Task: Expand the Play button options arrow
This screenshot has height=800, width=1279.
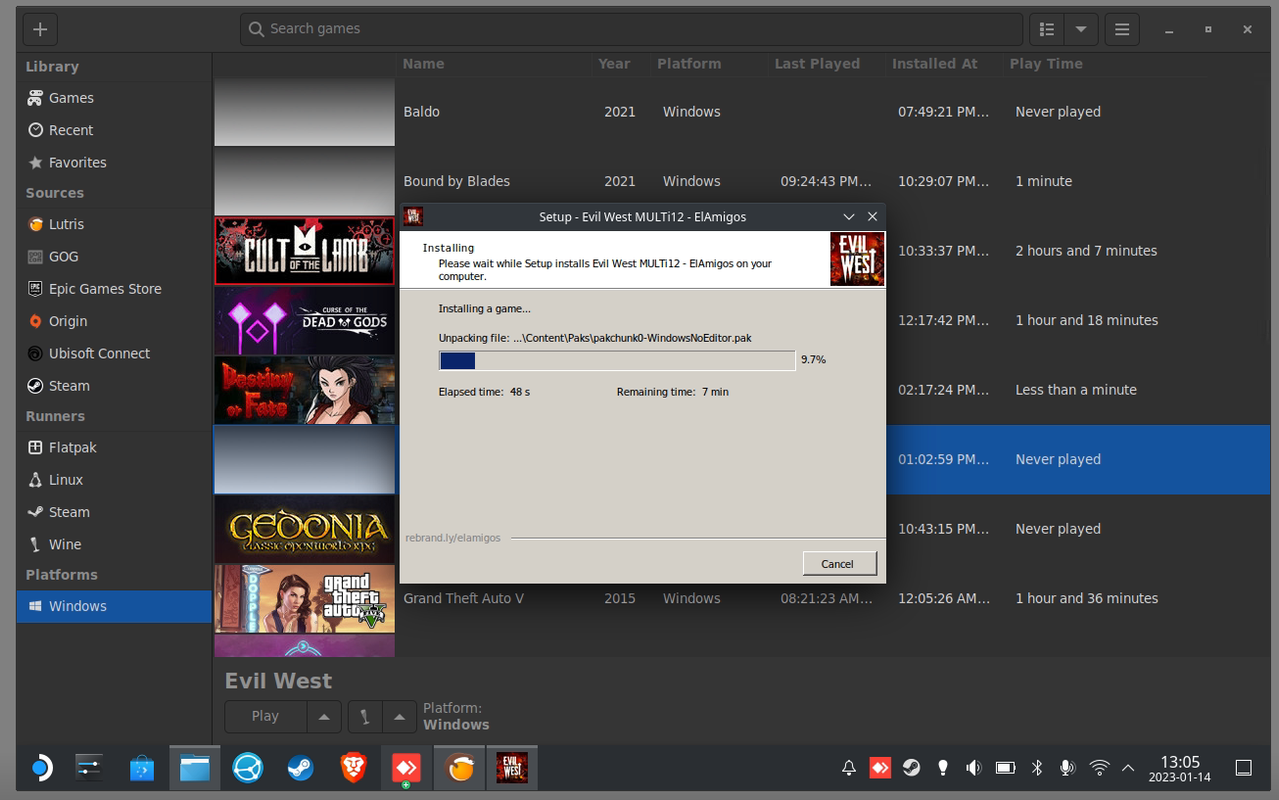Action: coord(323,716)
